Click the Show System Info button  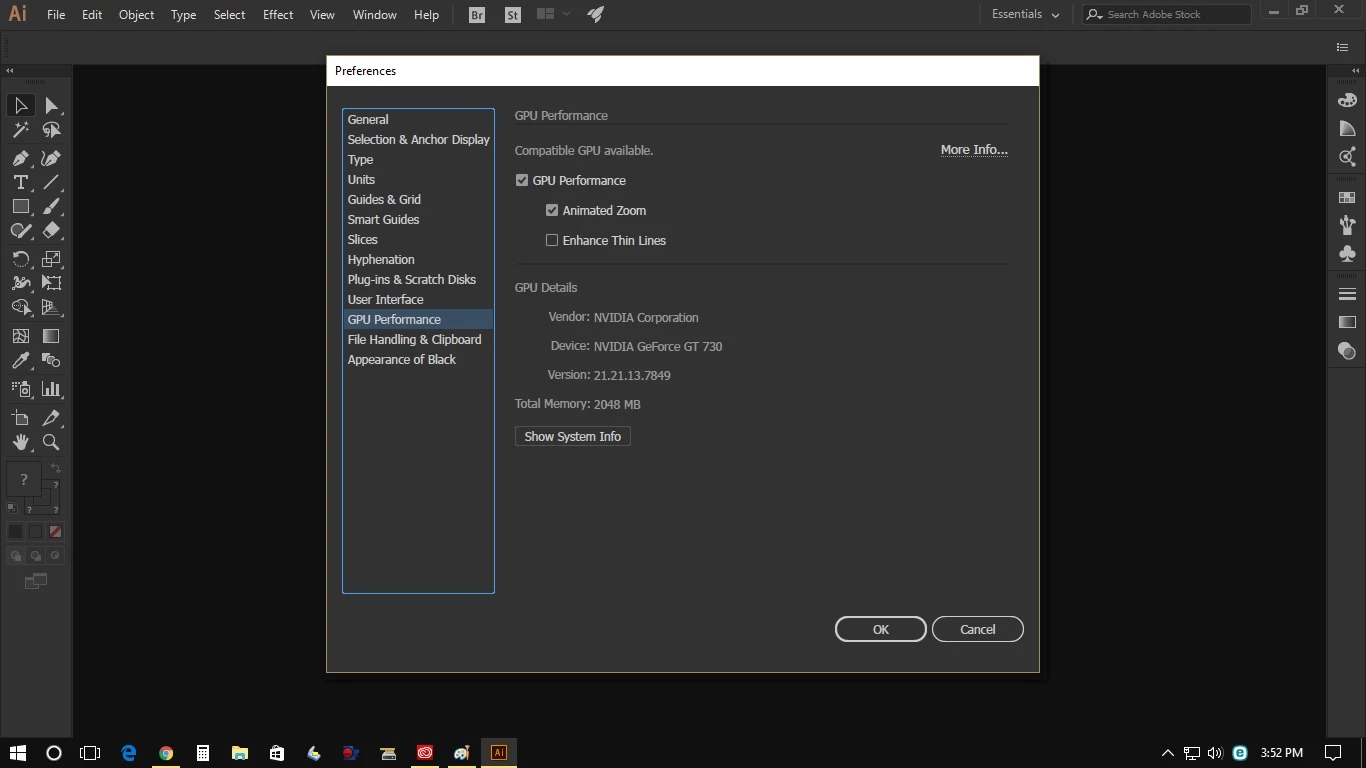pos(573,436)
